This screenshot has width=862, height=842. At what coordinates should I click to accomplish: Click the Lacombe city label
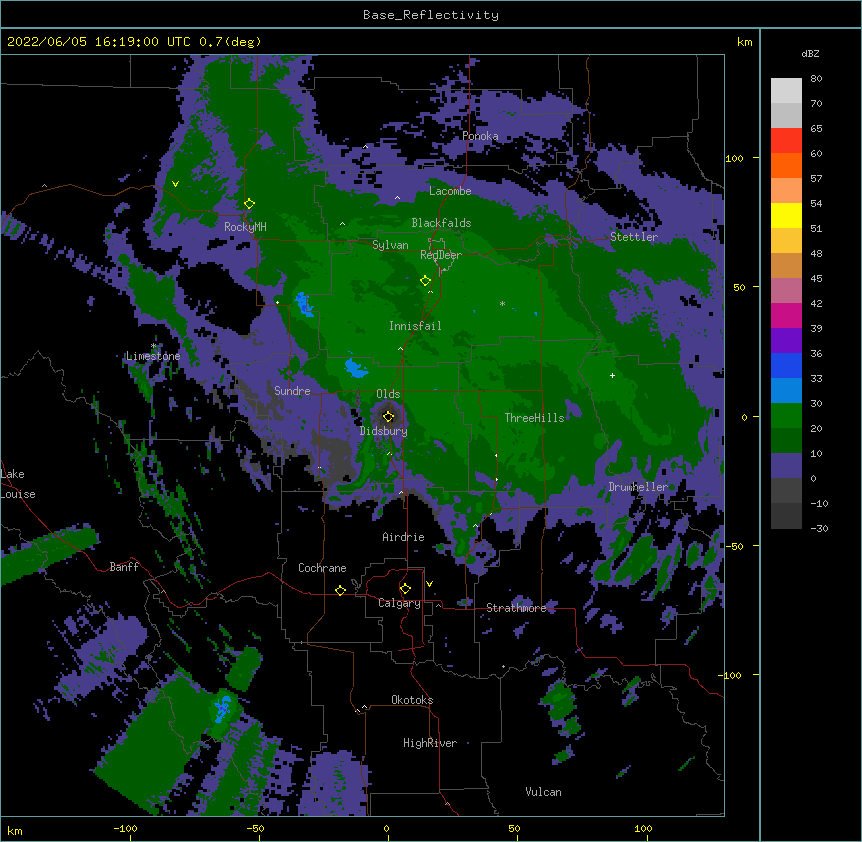[450, 191]
